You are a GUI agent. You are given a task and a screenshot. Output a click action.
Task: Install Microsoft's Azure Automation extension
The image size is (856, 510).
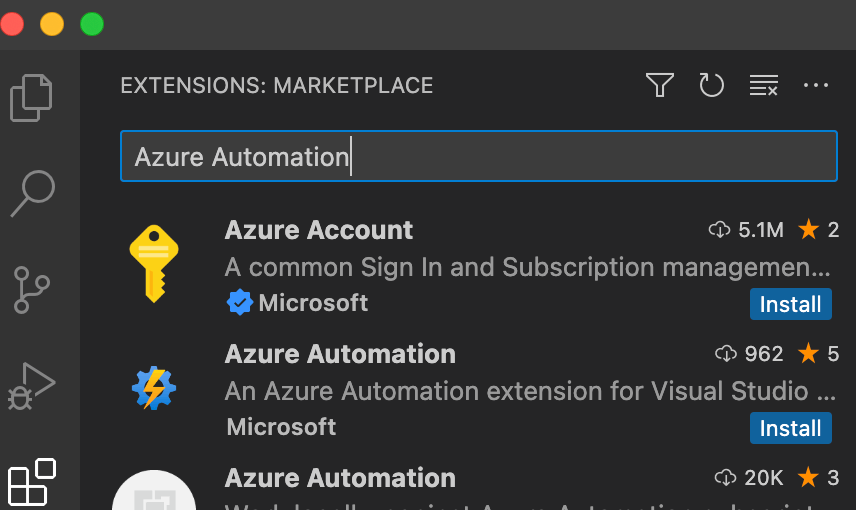tap(790, 428)
